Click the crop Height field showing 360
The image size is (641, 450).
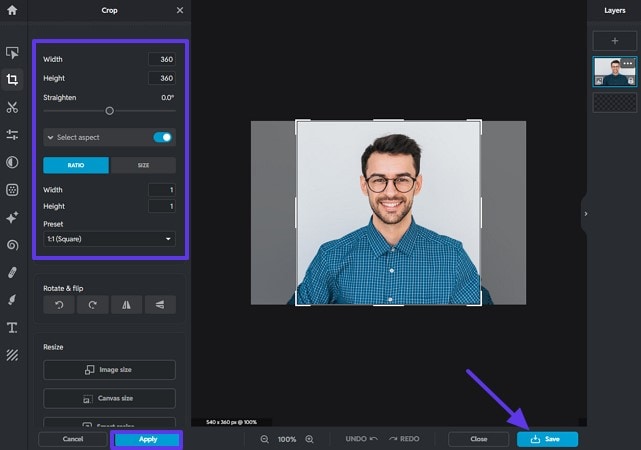coord(162,78)
